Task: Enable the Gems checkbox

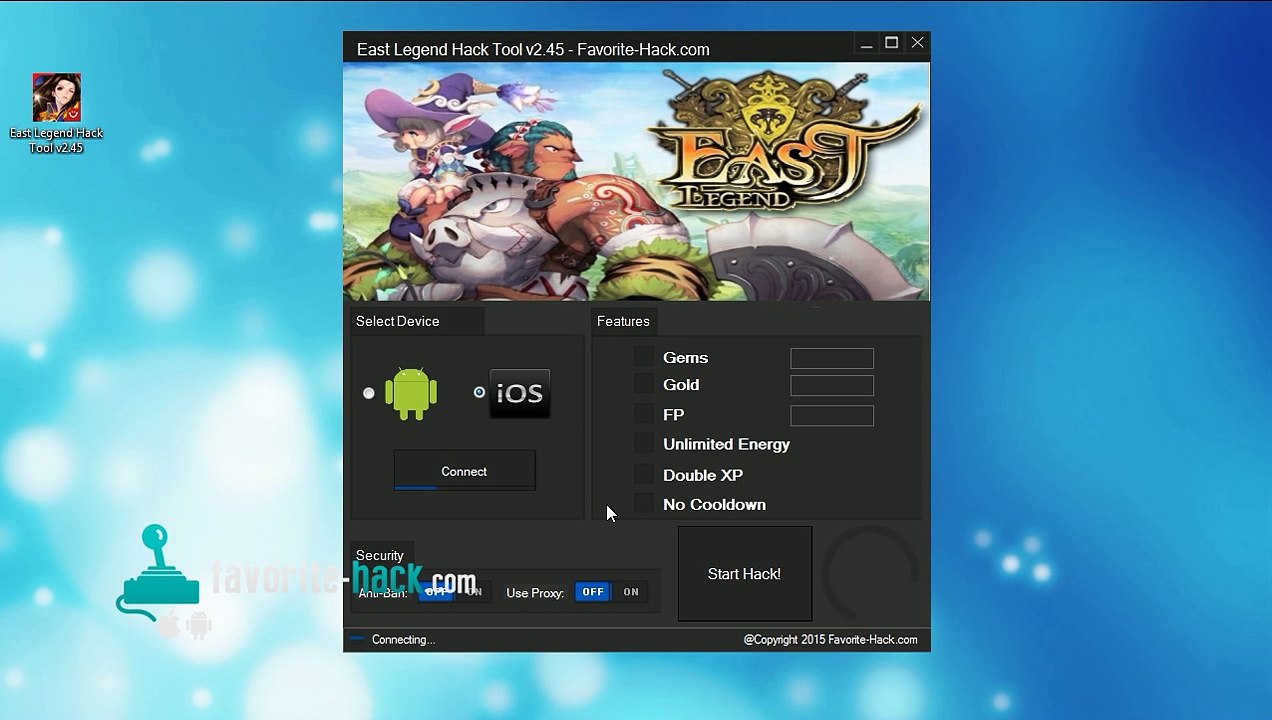Action: click(643, 357)
